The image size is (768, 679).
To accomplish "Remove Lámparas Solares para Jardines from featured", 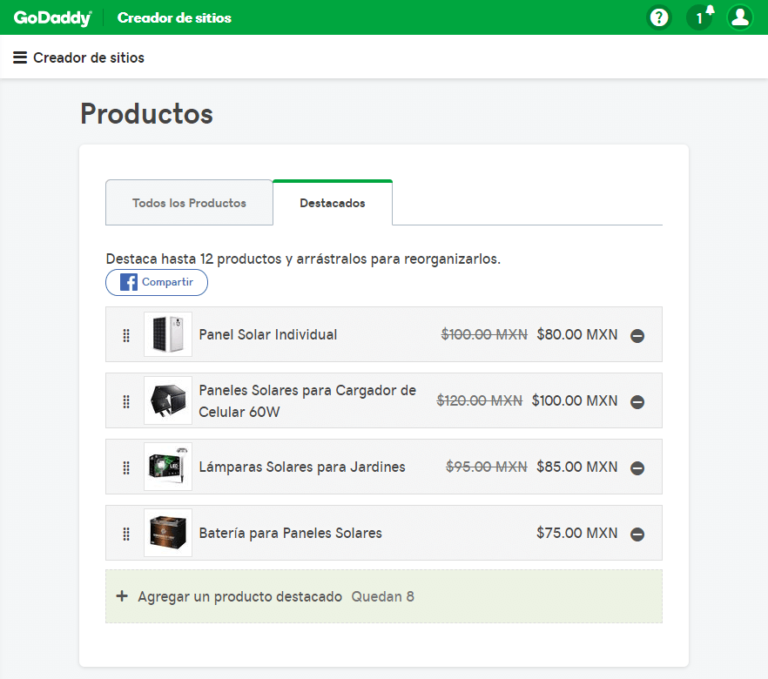I will pos(637,468).
